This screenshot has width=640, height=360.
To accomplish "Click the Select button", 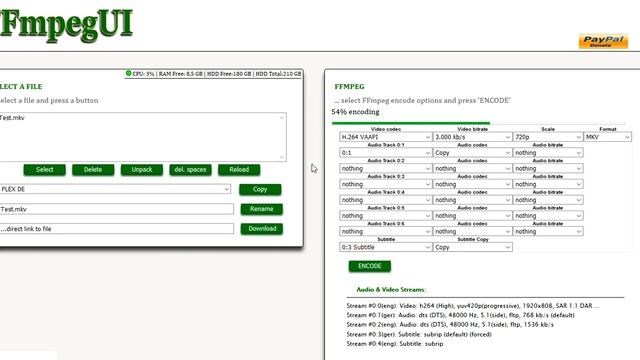I will click(44, 169).
